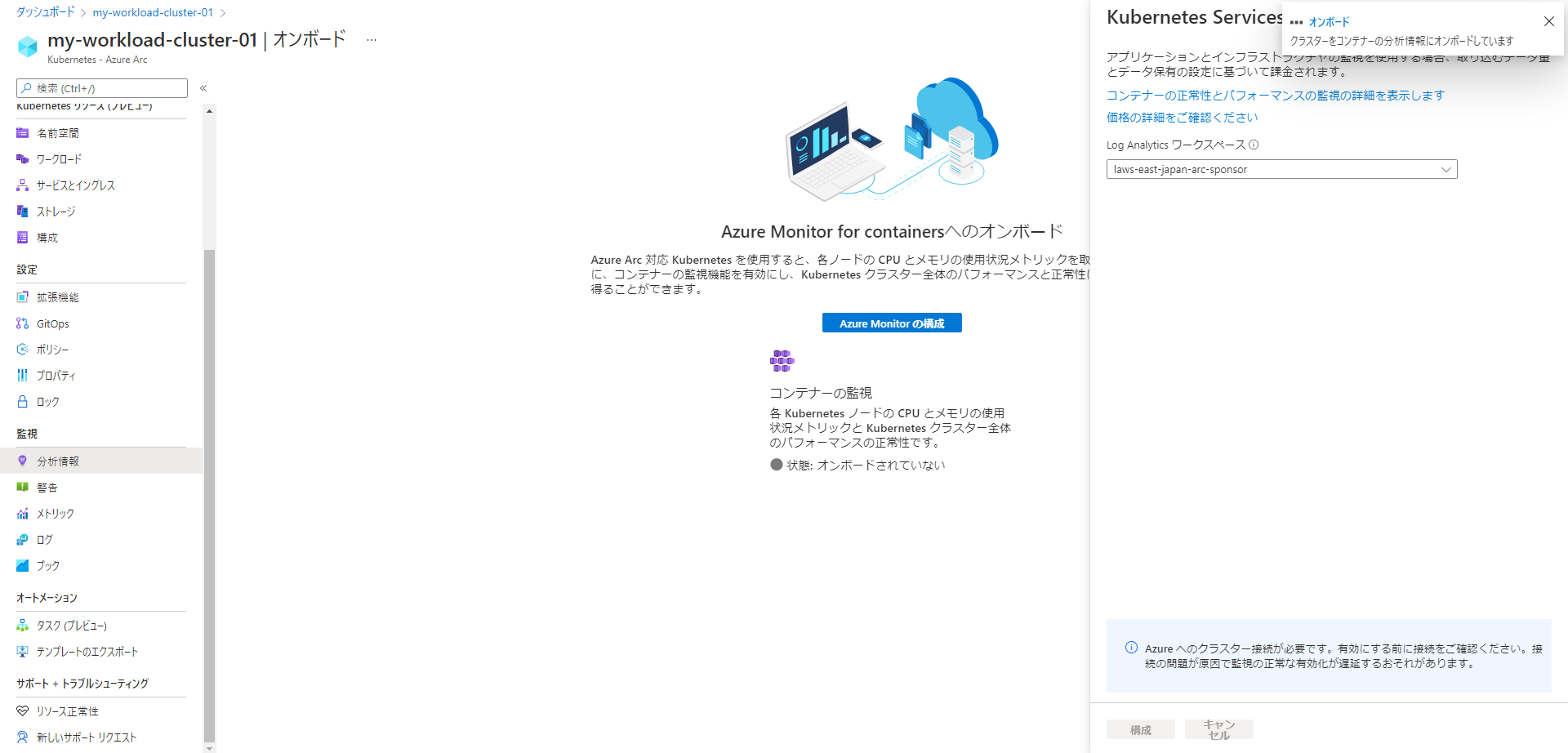Viewport: 1568px width, 753px height.
Task: Click the 構成 configuration icon in the sidebar
Action: click(x=23, y=238)
